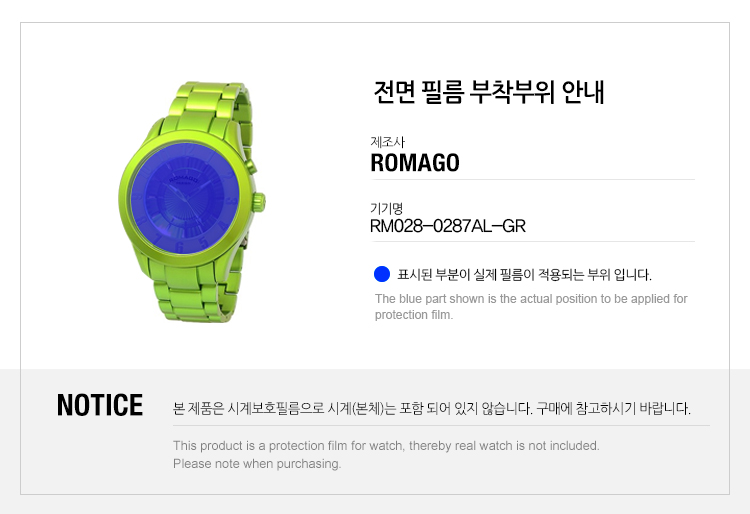This screenshot has height=514, width=750.
Task: Click the green watch image
Action: click(192, 201)
